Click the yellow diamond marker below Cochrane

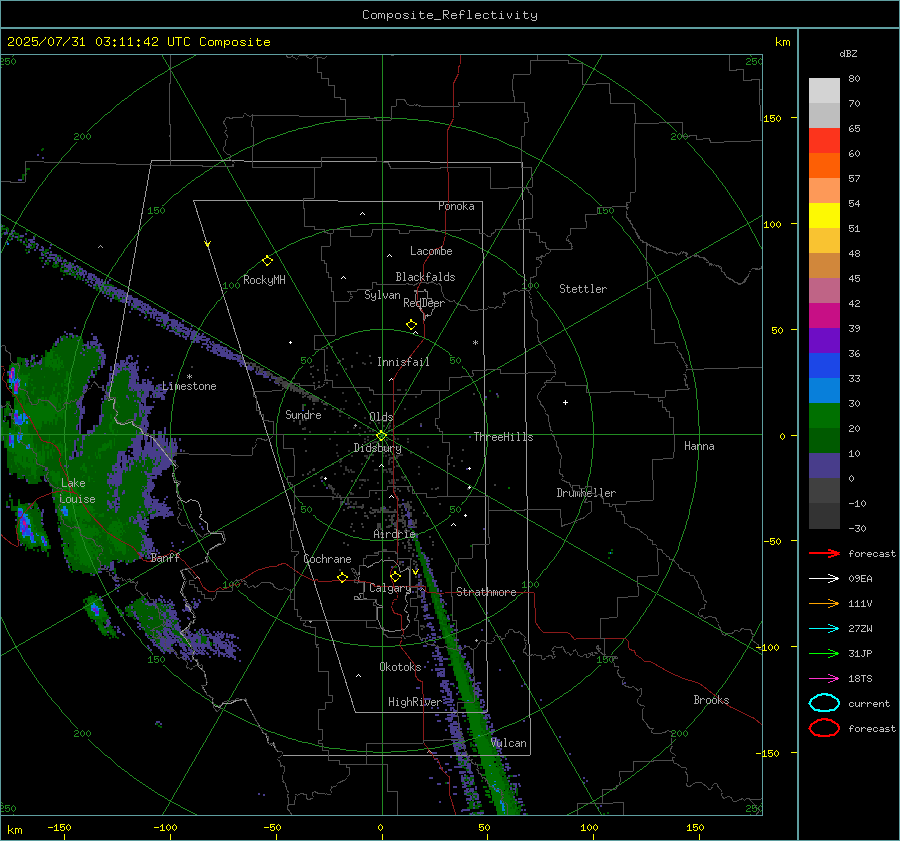coord(342,577)
